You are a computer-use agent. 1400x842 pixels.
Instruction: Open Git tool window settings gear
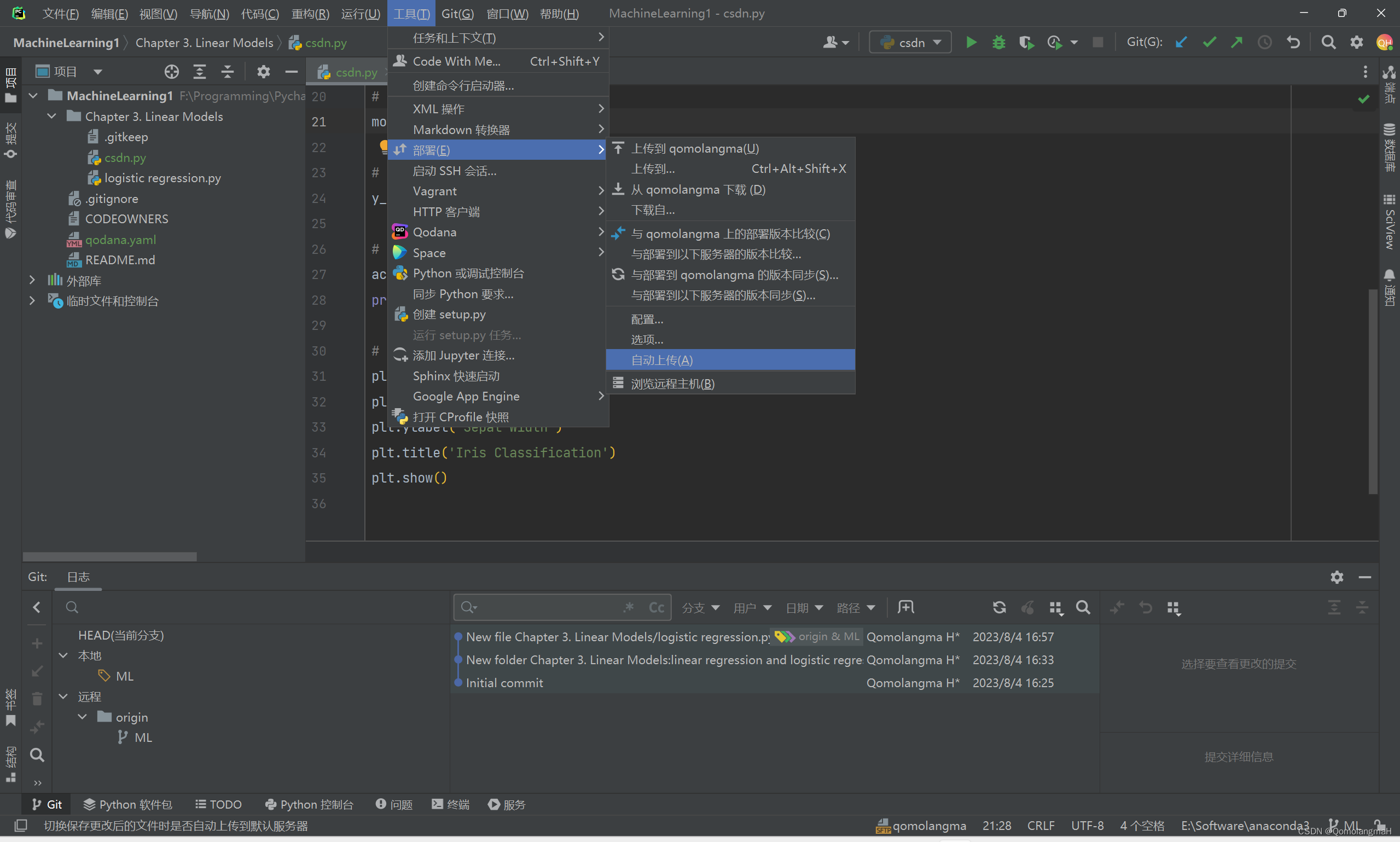1337,577
